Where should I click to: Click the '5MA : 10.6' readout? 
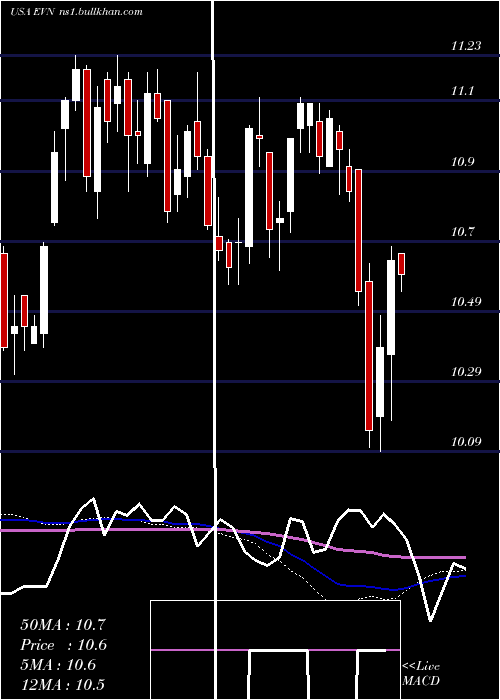[58, 665]
